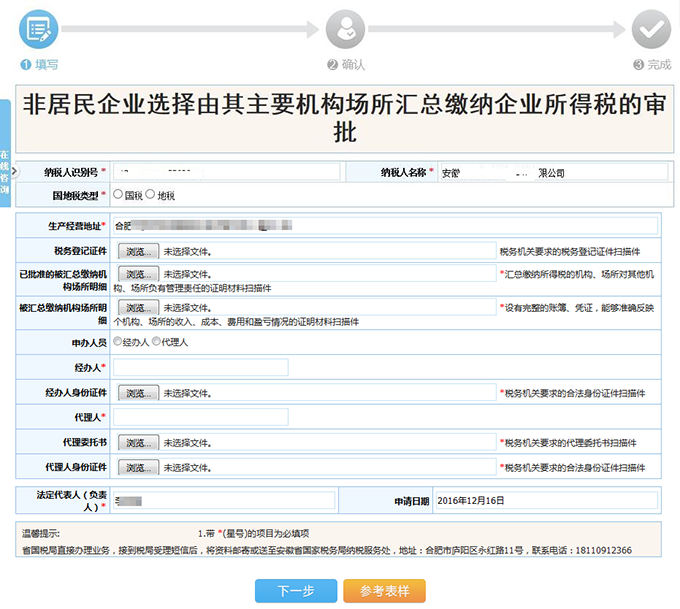Select the 地税 radio button
Image resolution: width=680 pixels, height=609 pixels.
point(150,195)
